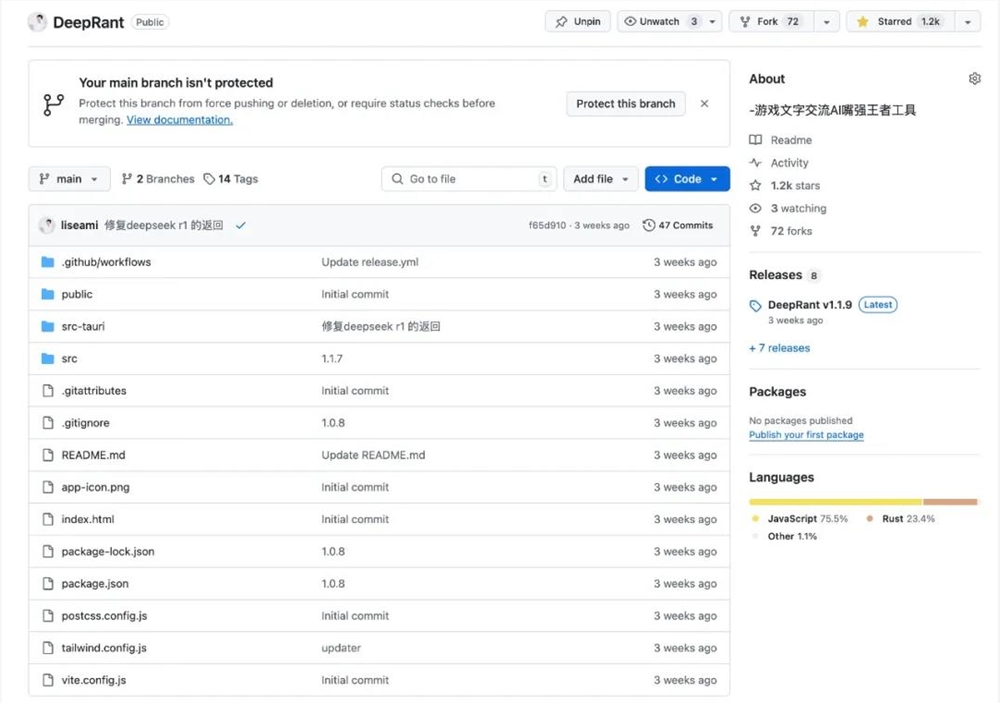Image resolution: width=1000 pixels, height=703 pixels.
Task: View the 2 Branches list
Action: [x=158, y=179]
